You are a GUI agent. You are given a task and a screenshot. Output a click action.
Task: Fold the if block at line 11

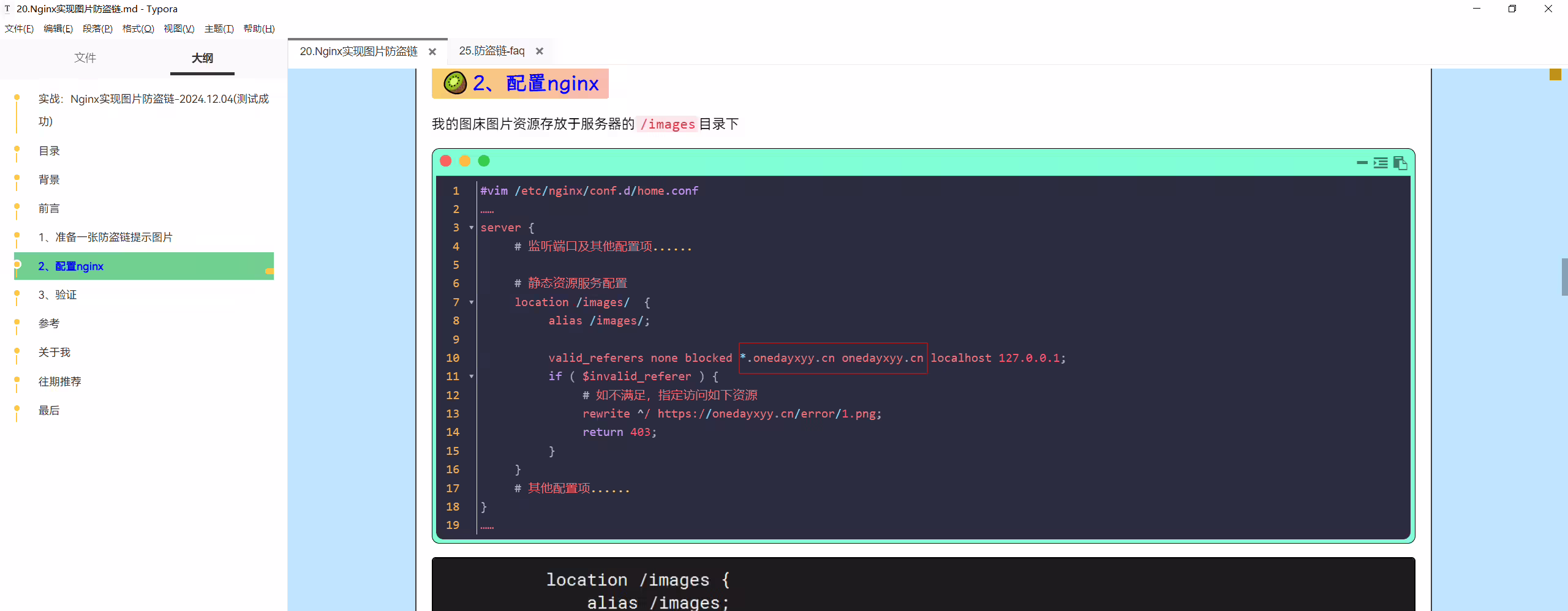(472, 377)
